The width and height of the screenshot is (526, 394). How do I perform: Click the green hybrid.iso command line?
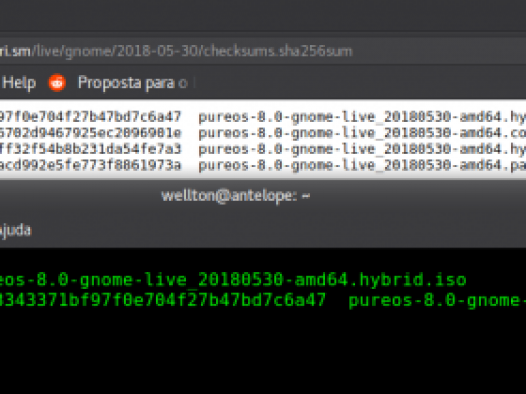pos(233,280)
